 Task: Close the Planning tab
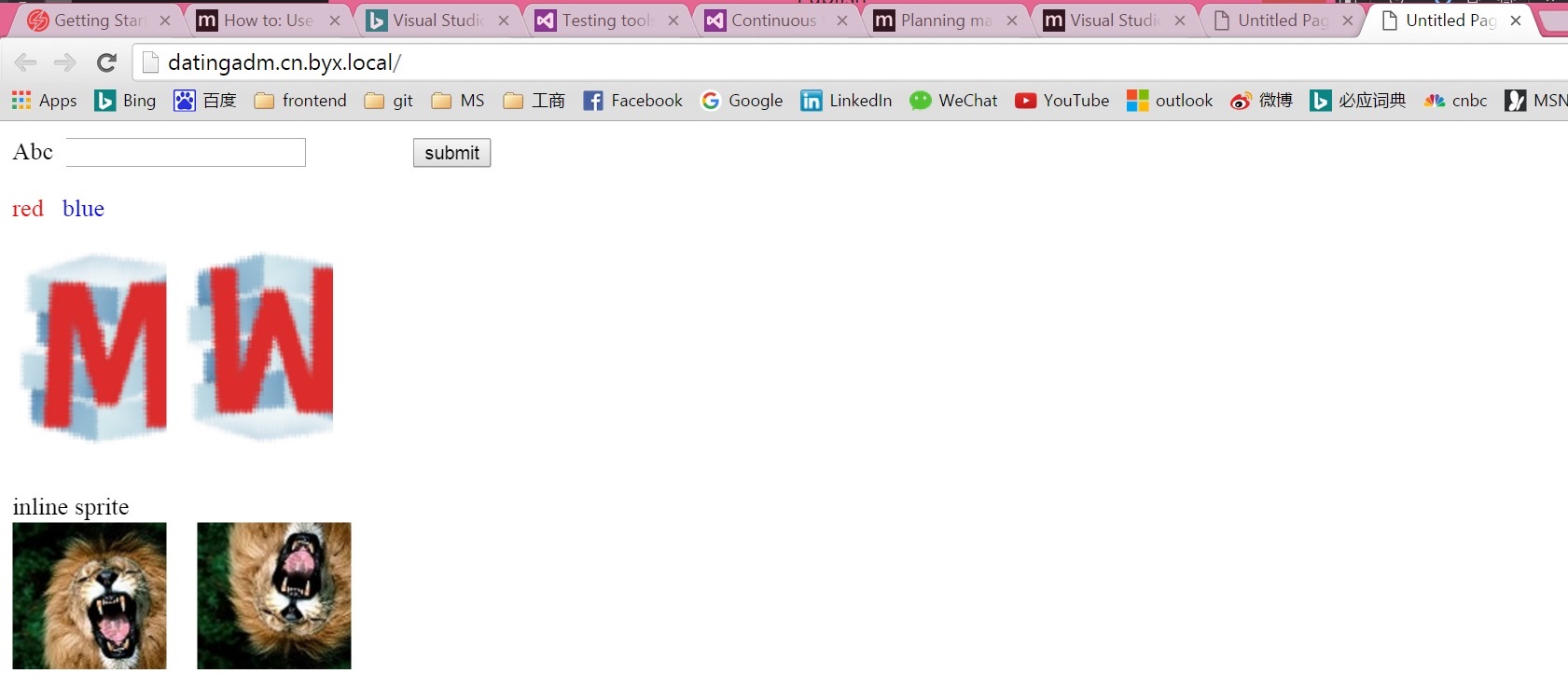pos(1012,21)
